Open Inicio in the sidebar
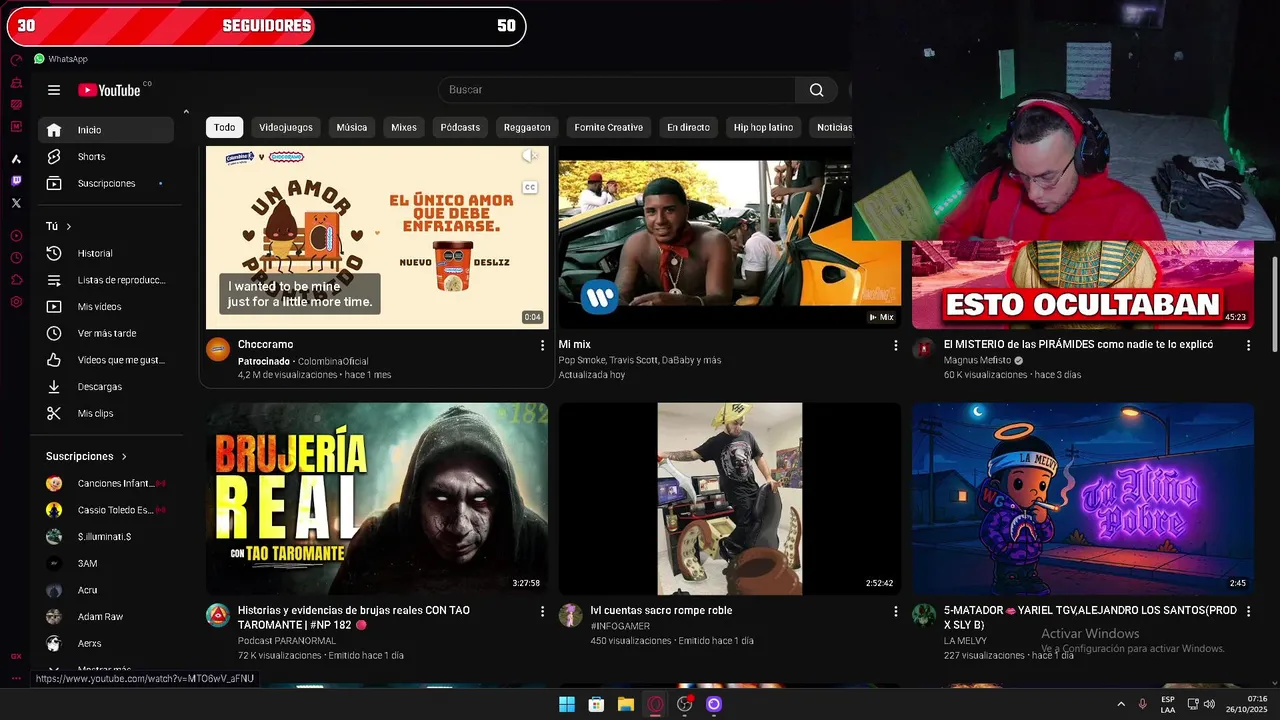 [106, 130]
